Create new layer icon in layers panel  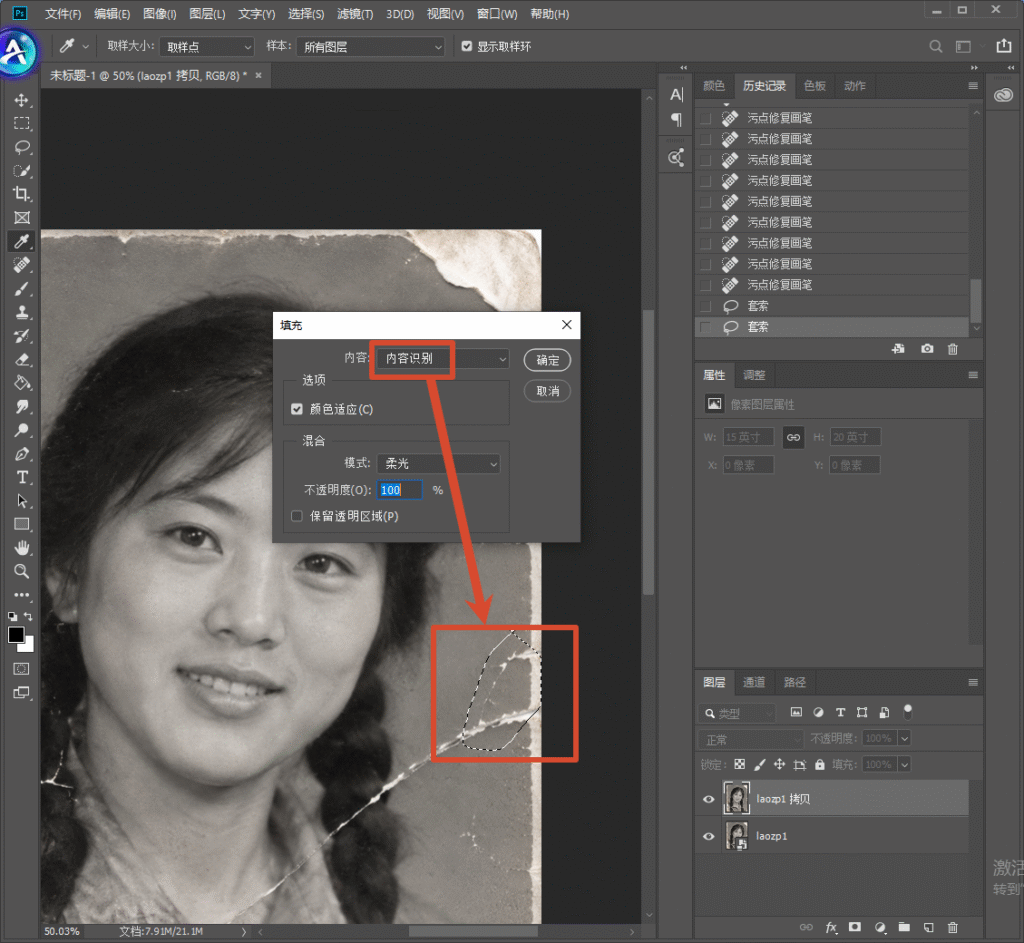pos(929,927)
